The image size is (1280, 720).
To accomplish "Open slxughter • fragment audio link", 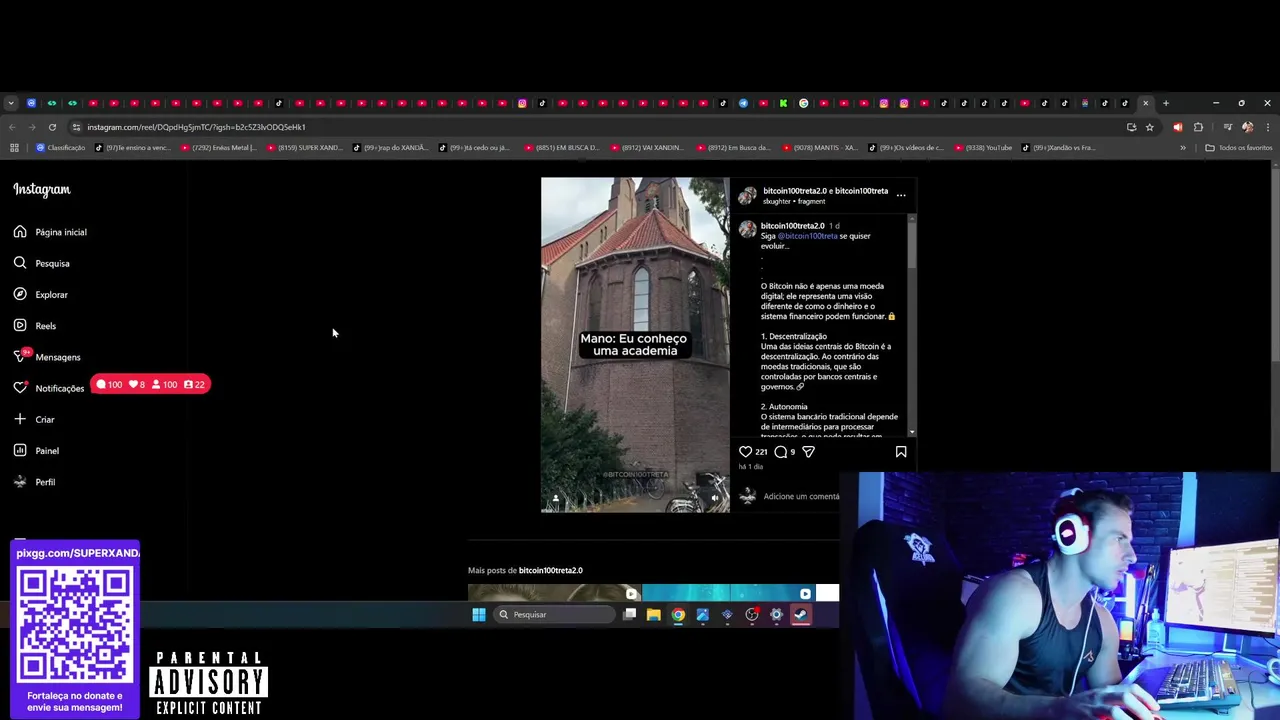I will (794, 201).
